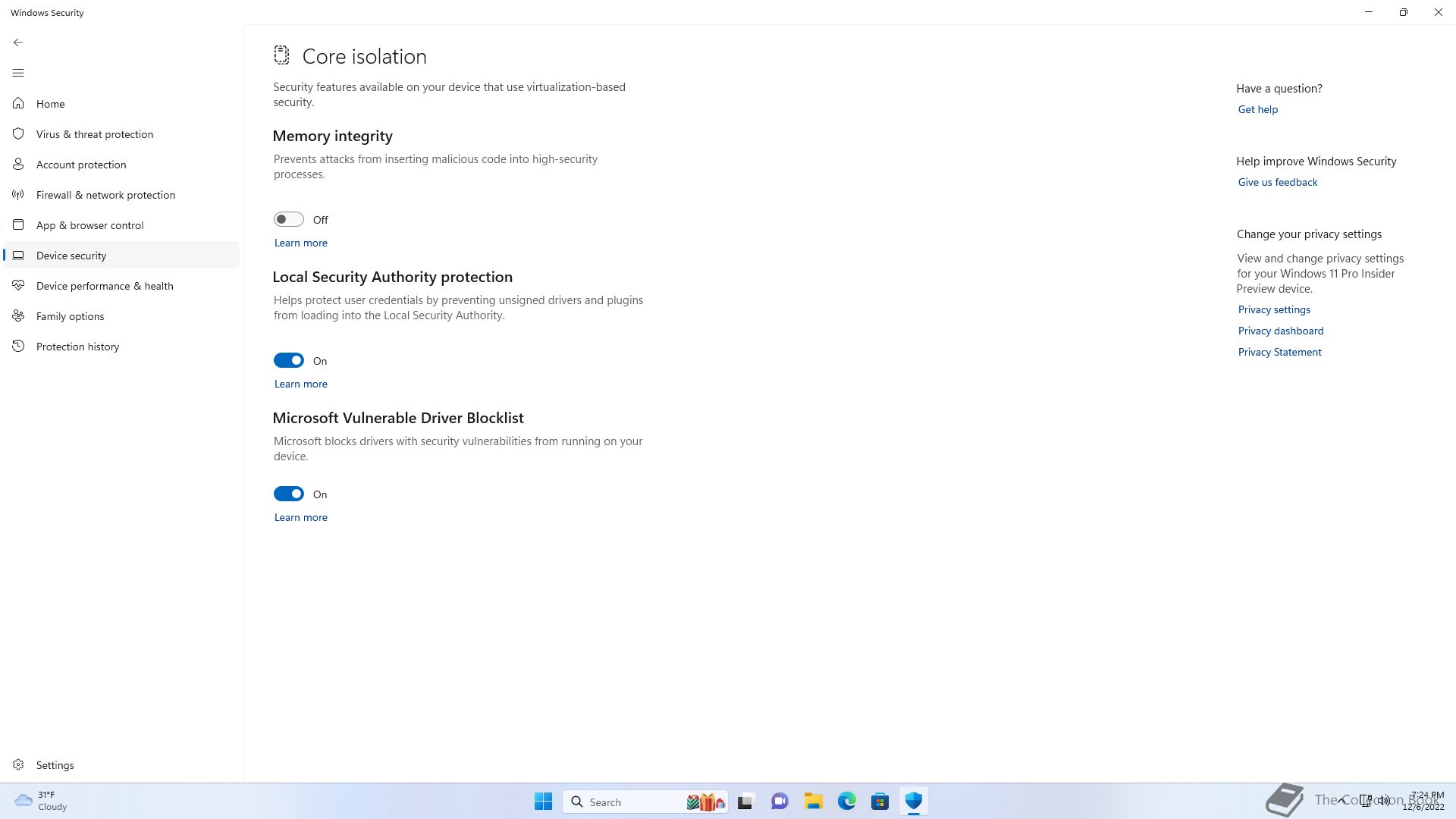
Task: Click the Family options people icon
Action: click(18, 315)
